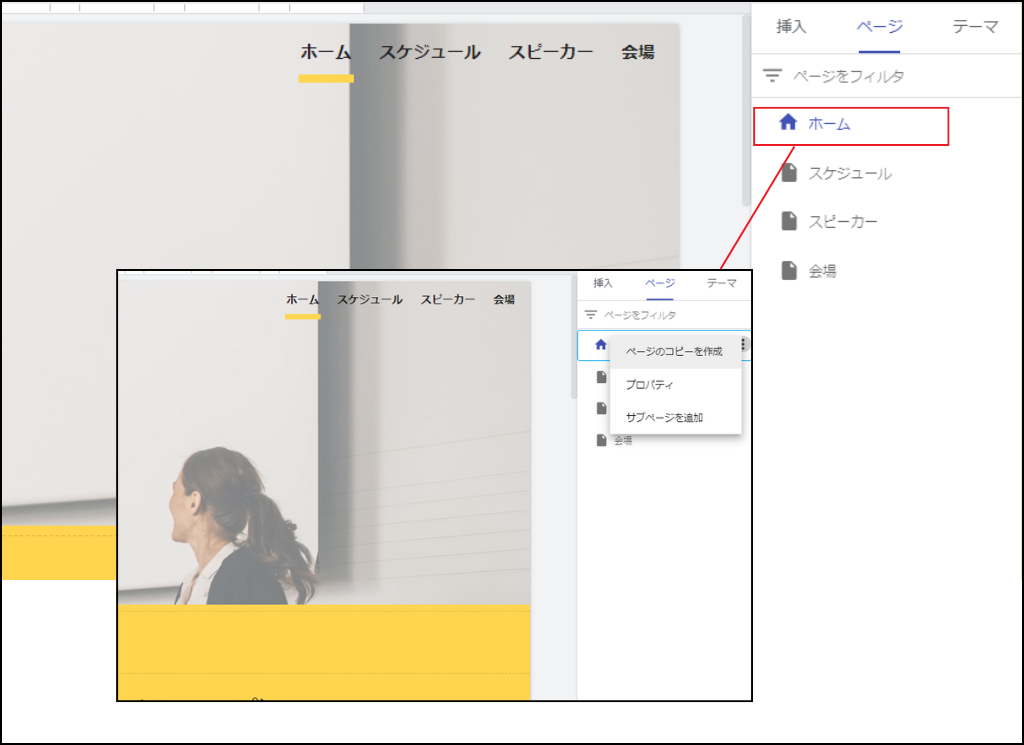The image size is (1024, 745).
Task: Click the page icon beside スケジュール
Action: pos(791,174)
